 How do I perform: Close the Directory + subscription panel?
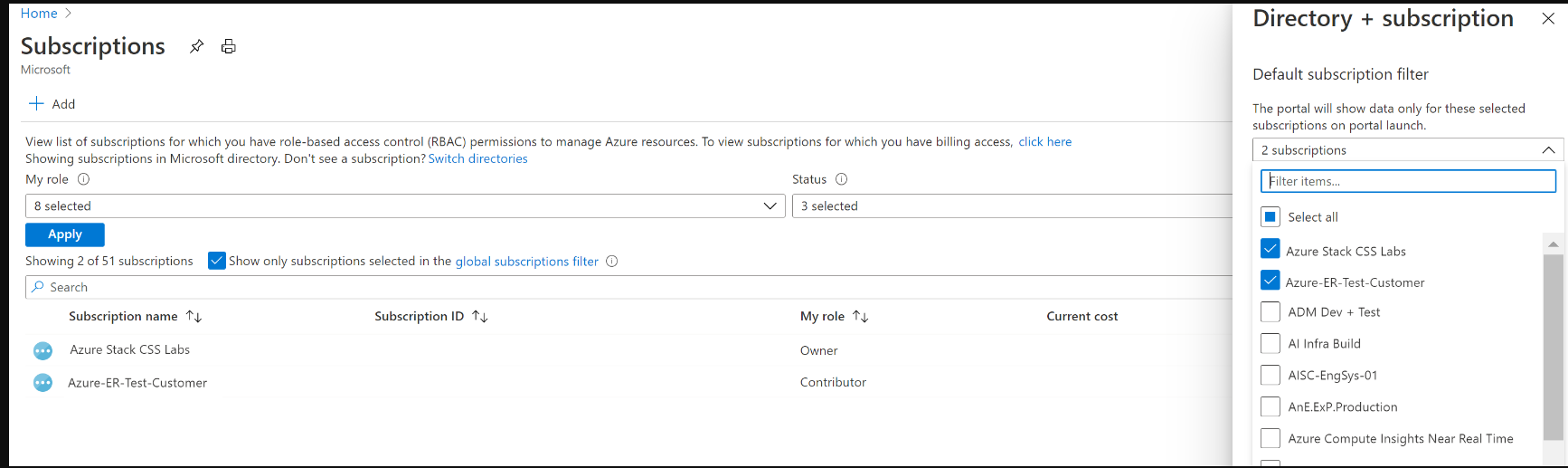pyautogui.click(x=1548, y=19)
